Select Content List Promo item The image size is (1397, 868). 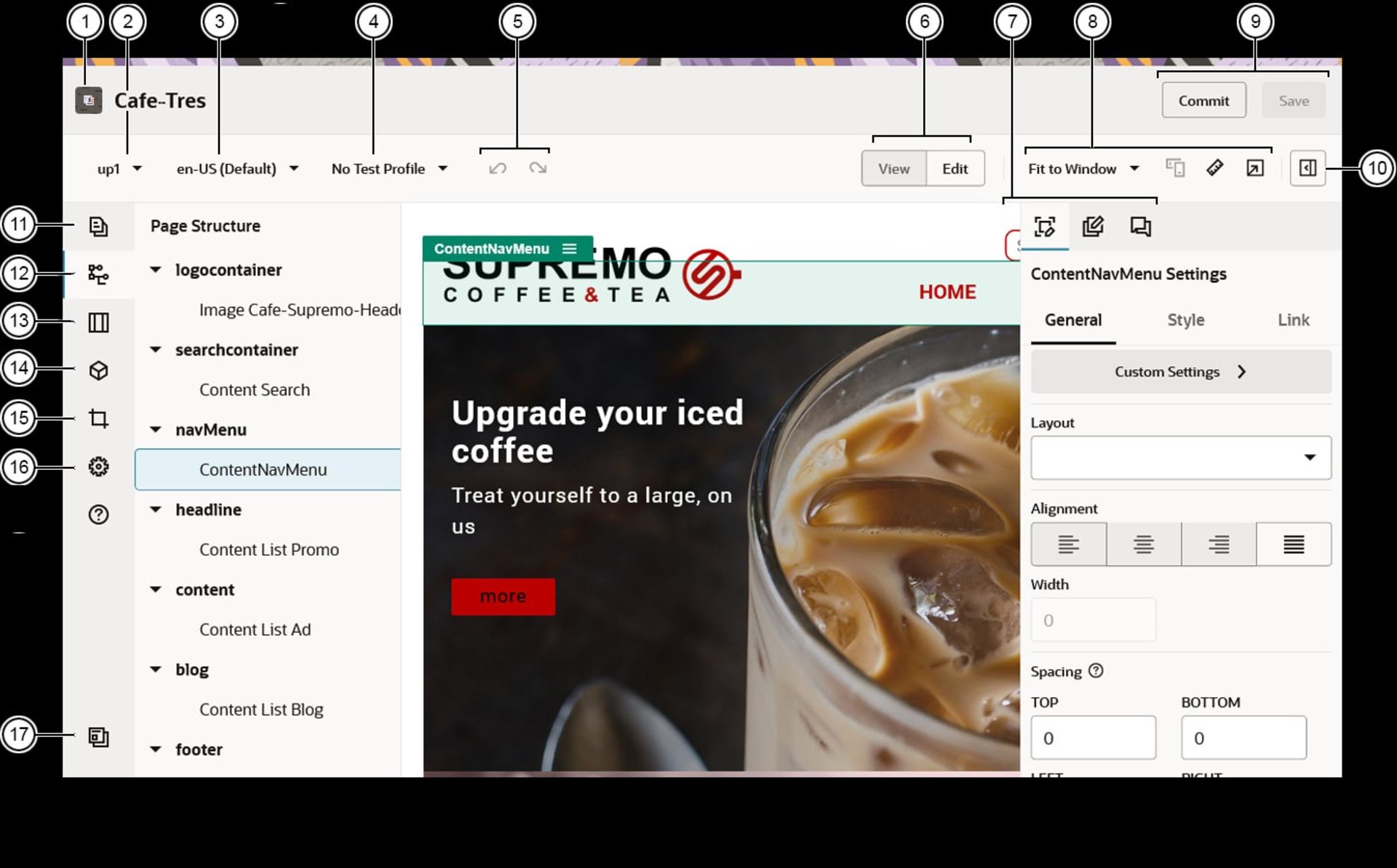click(x=269, y=550)
